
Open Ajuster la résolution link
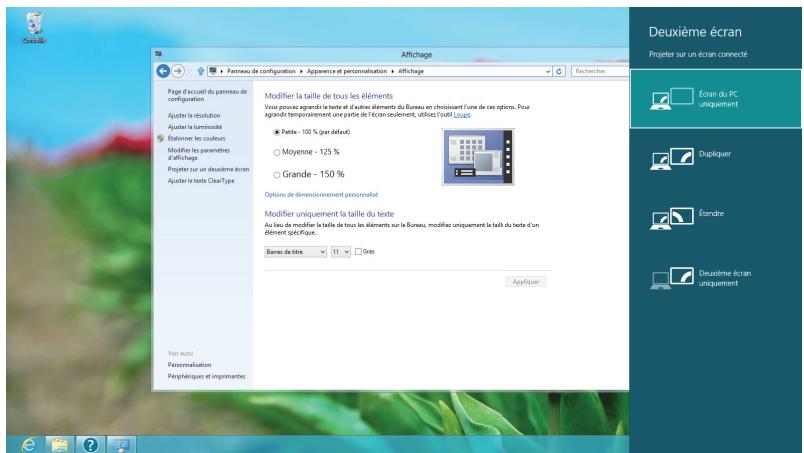click(x=194, y=115)
